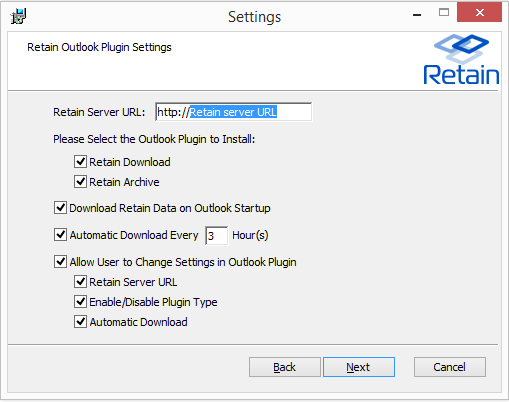Go Back to previous page
This screenshot has width=509, height=402.
285,367
